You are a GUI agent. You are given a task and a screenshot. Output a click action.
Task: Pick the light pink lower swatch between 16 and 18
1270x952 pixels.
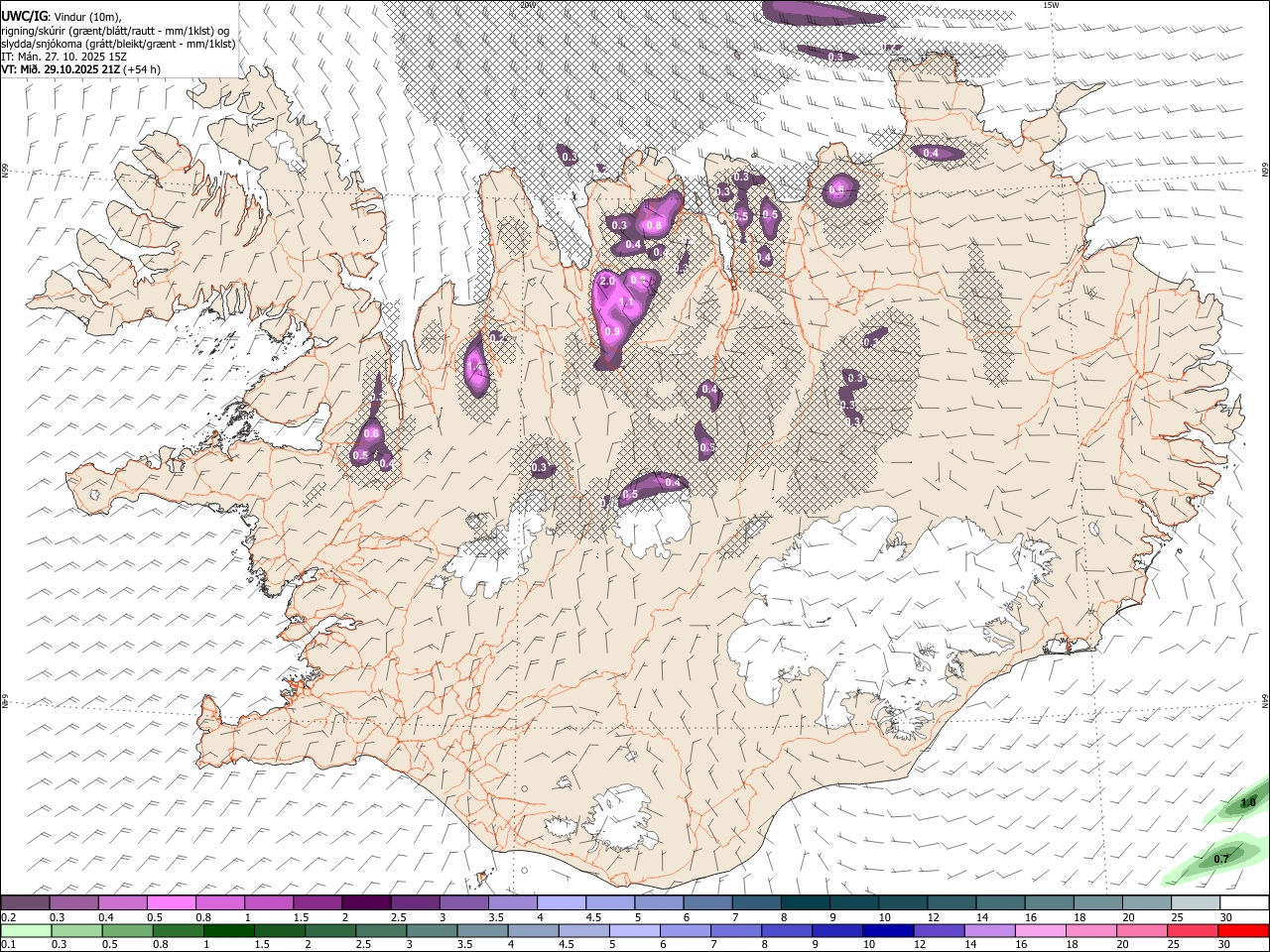click(1040, 930)
